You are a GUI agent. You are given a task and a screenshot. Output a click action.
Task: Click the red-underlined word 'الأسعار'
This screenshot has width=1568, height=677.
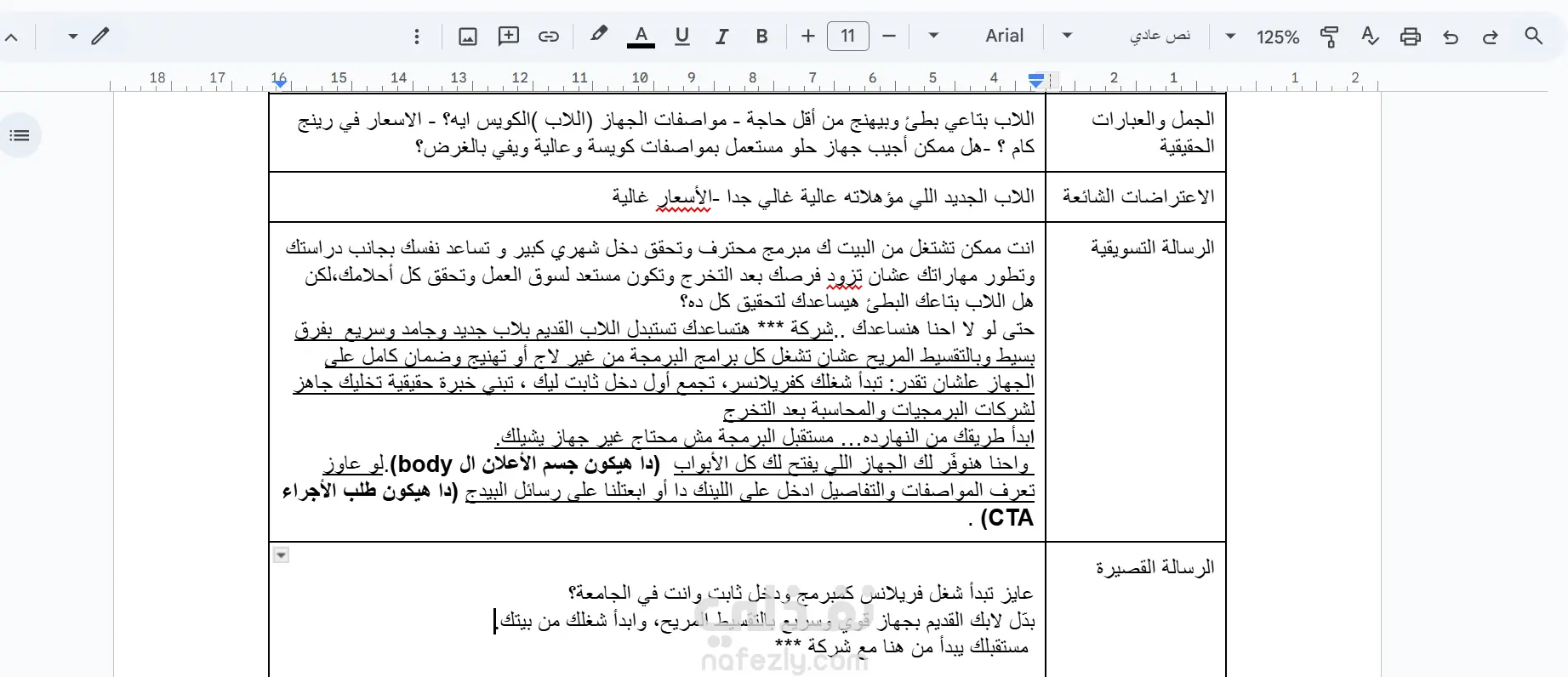pos(684,197)
